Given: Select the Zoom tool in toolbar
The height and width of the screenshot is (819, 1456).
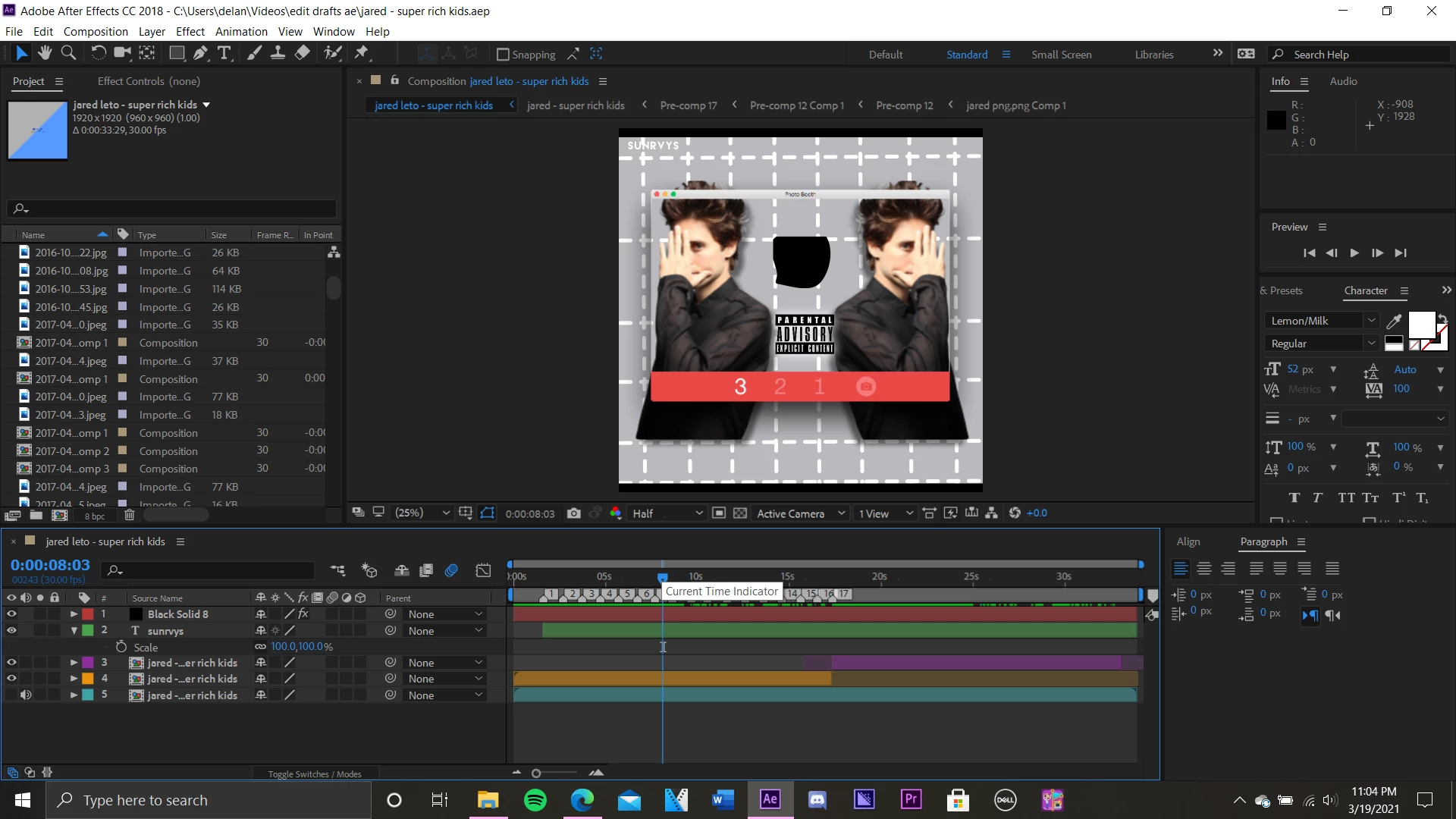Looking at the screenshot, I should [68, 53].
